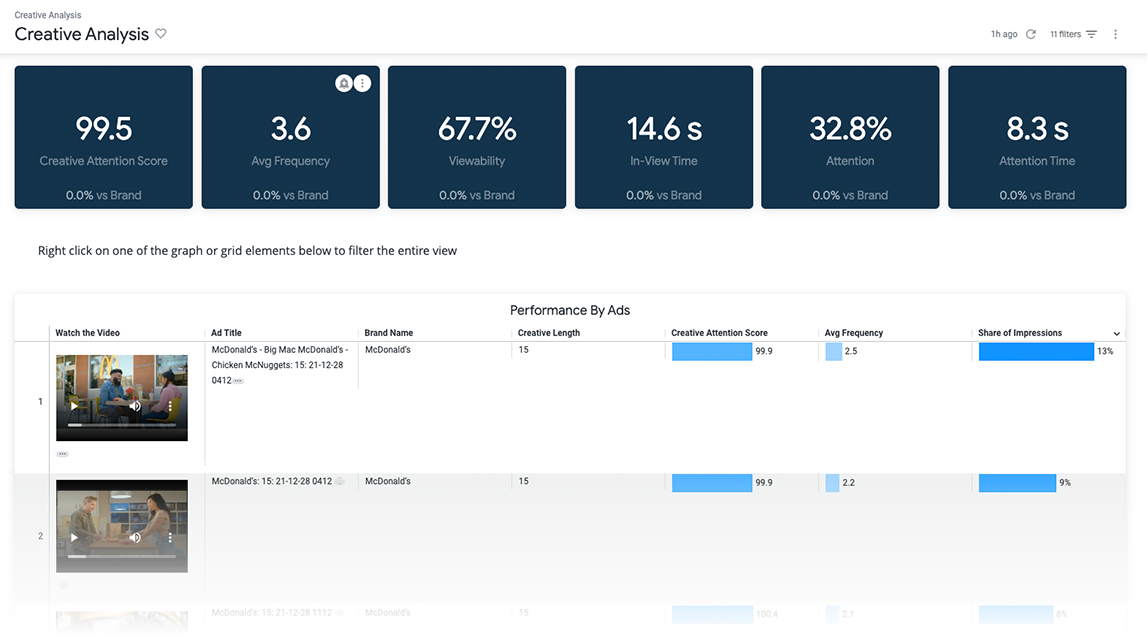The image size is (1148, 637).
Task: Seek in the row 2 video progress bar
Action: point(122,556)
